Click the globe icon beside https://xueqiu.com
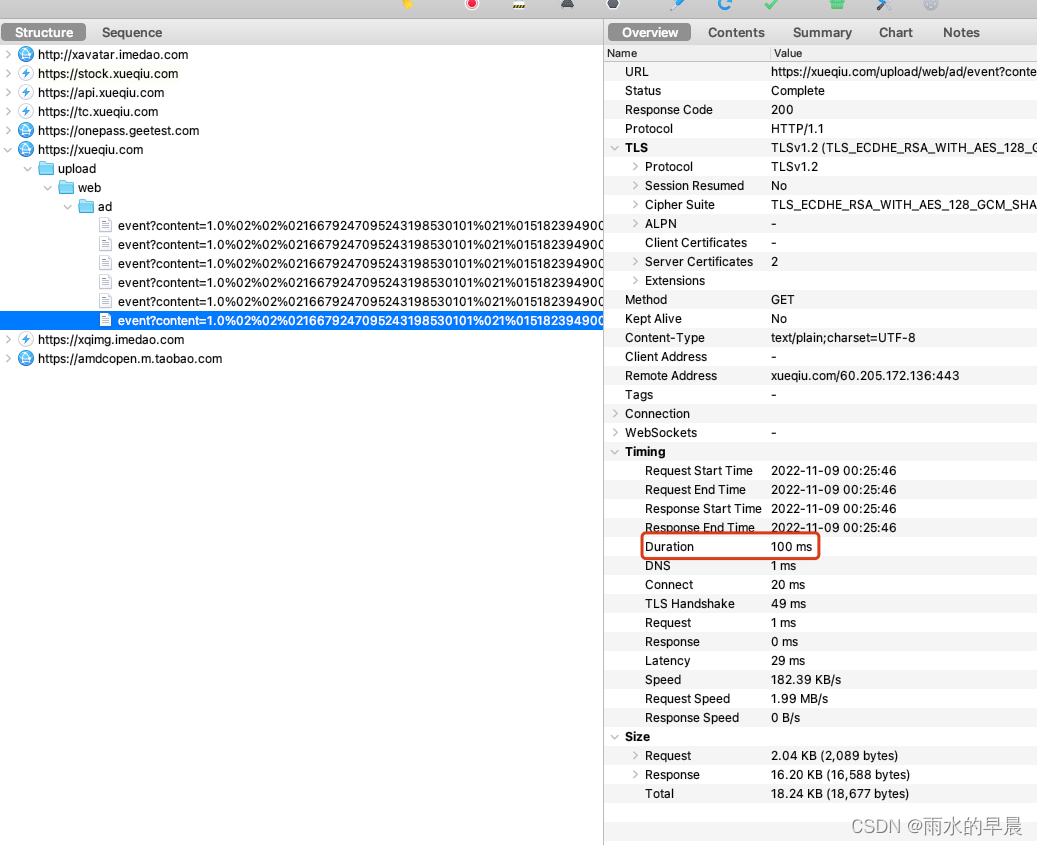This screenshot has width=1037, height=845. (26, 149)
